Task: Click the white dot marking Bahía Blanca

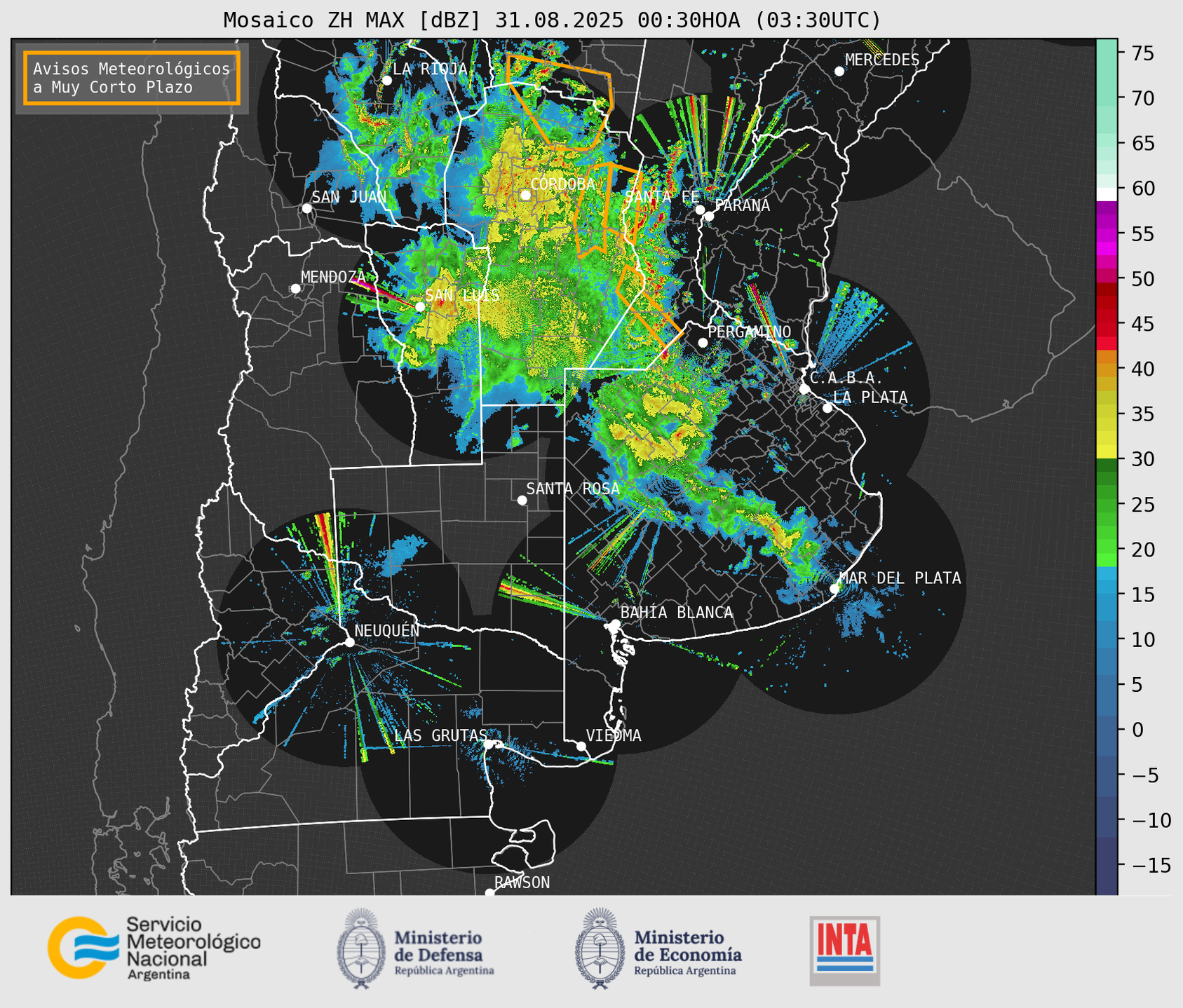Action: (615, 624)
